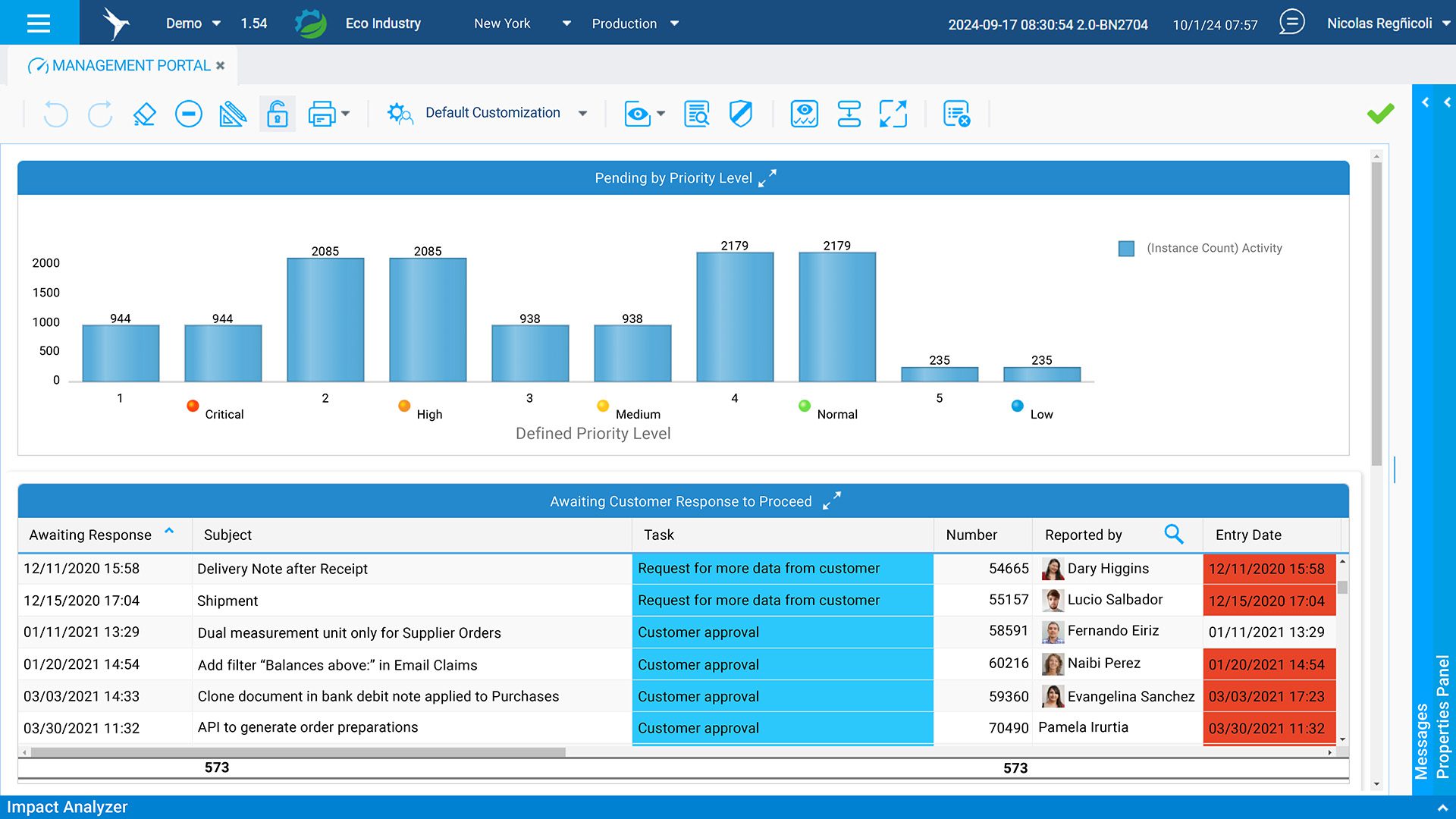The image size is (1456, 819).
Task: Expand the Impact Analyzer bottom bar
Action: 1442,807
